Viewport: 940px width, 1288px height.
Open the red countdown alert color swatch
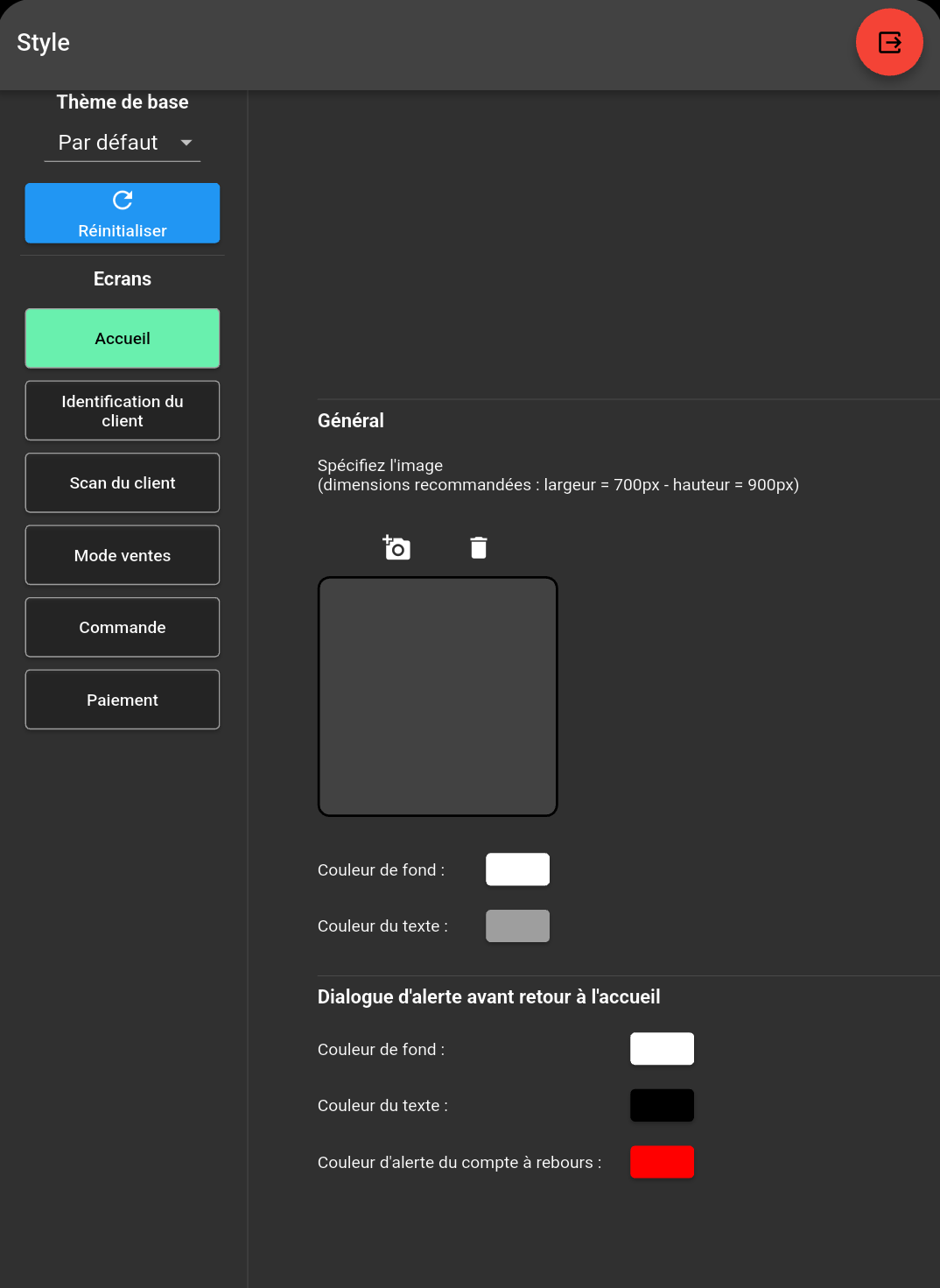(662, 1162)
